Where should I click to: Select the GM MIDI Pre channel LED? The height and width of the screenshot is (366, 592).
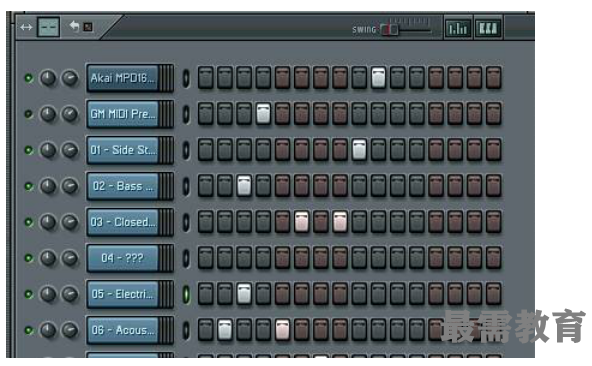pyautogui.click(x=186, y=114)
